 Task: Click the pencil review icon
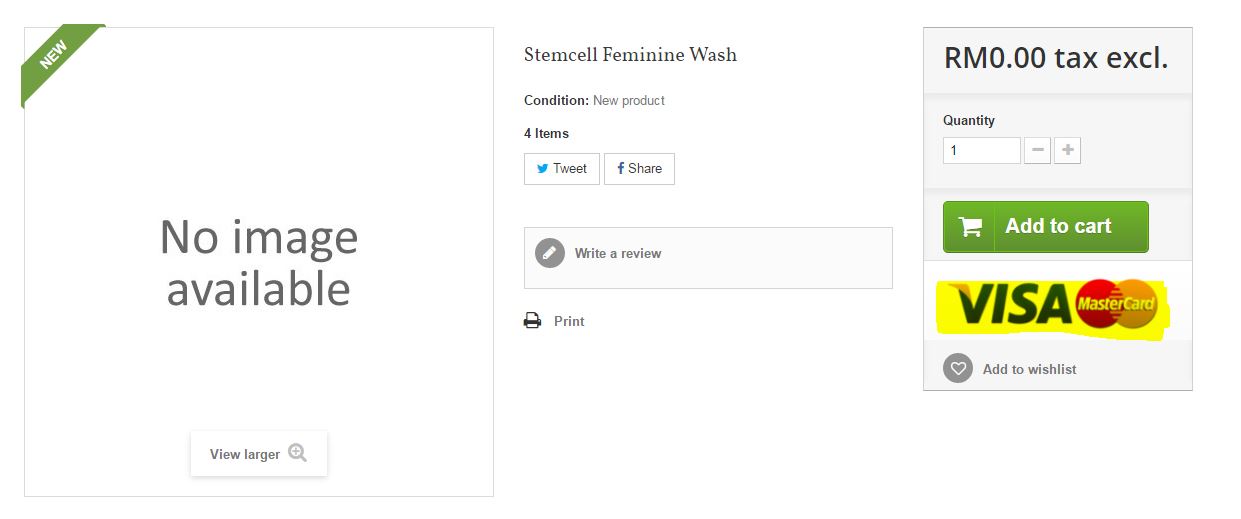click(x=549, y=253)
